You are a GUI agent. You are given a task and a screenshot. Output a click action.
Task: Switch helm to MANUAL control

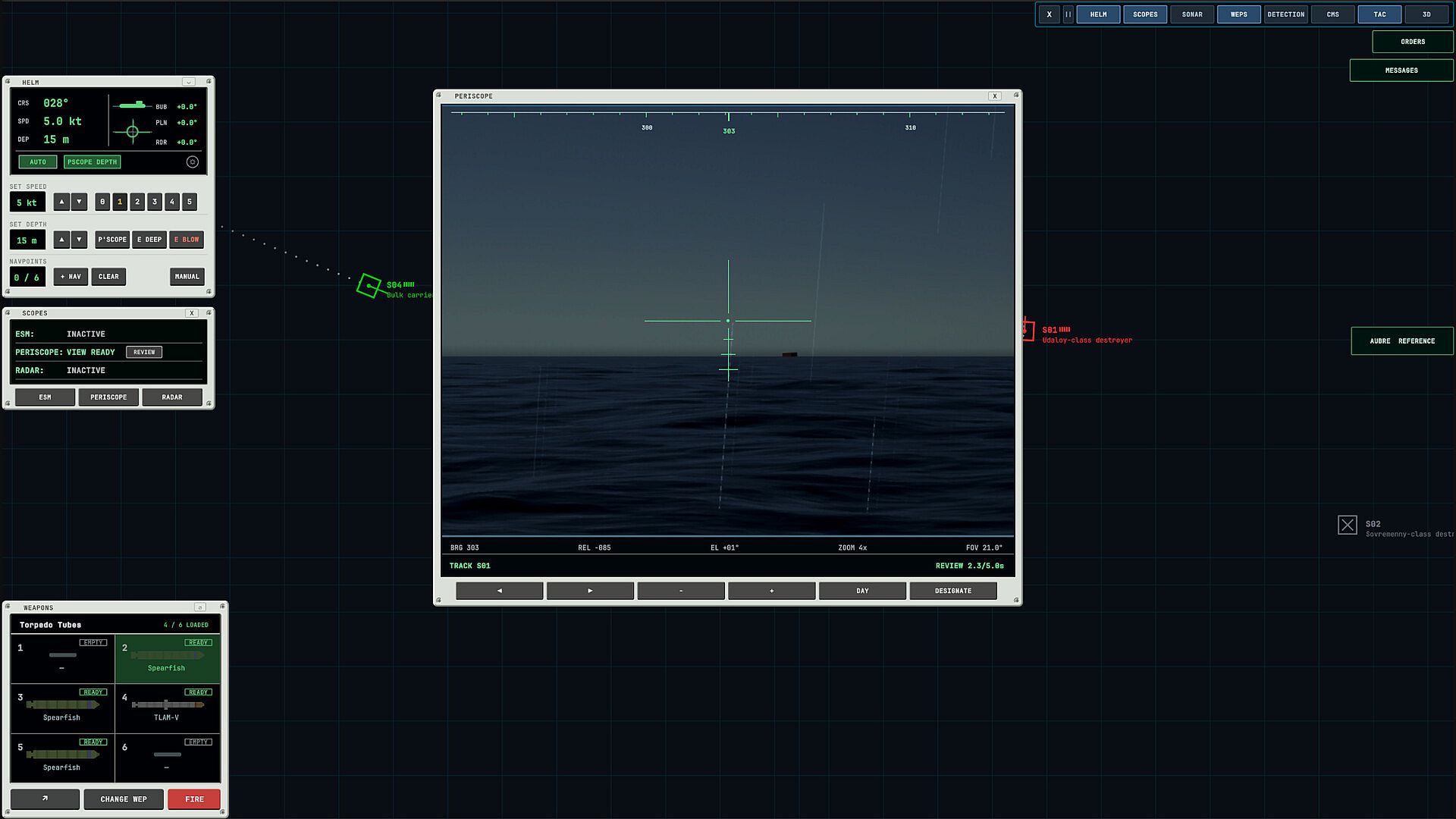[187, 277]
